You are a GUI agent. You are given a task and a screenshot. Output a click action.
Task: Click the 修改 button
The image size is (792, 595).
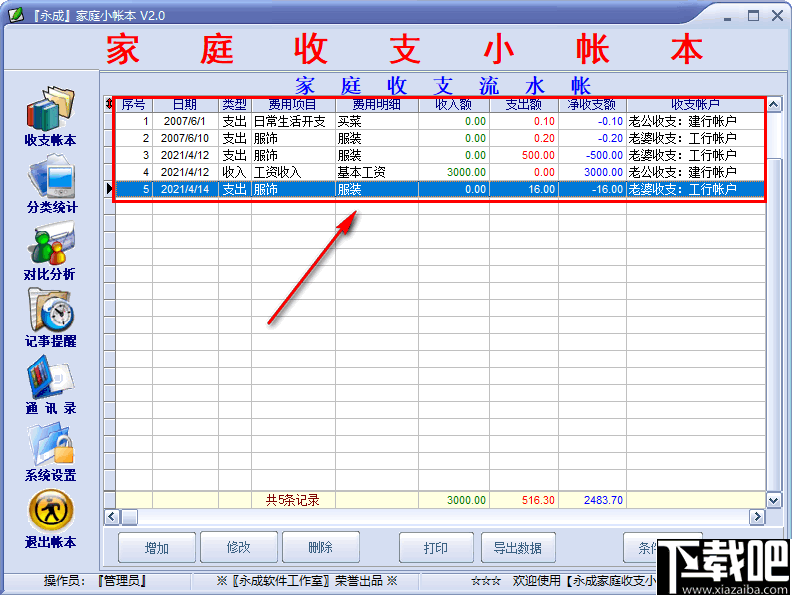point(238,547)
